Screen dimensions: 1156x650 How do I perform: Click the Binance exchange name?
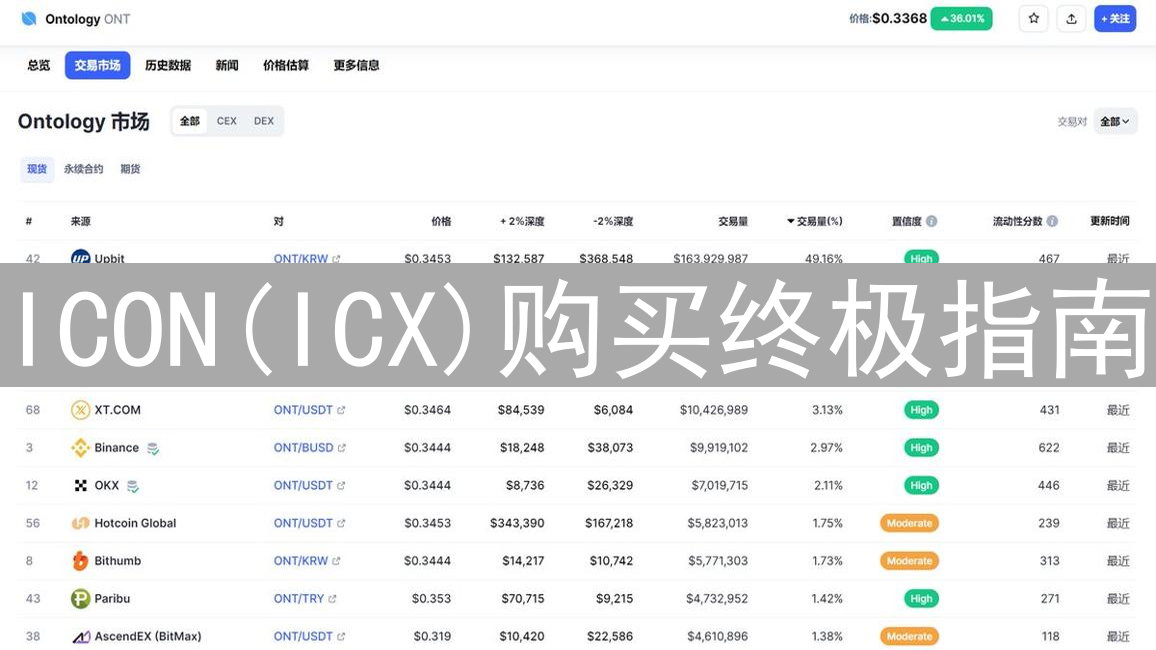pyautogui.click(x=116, y=447)
